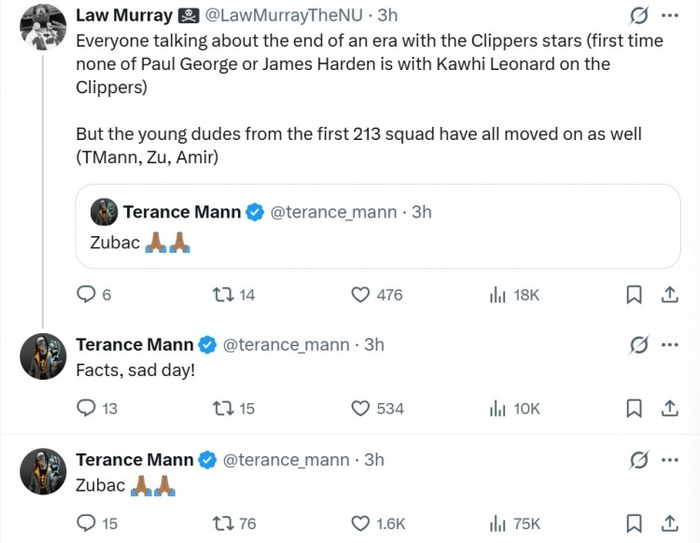Bookmark Law Murray's tweet
This screenshot has width=700, height=543.
634,294
